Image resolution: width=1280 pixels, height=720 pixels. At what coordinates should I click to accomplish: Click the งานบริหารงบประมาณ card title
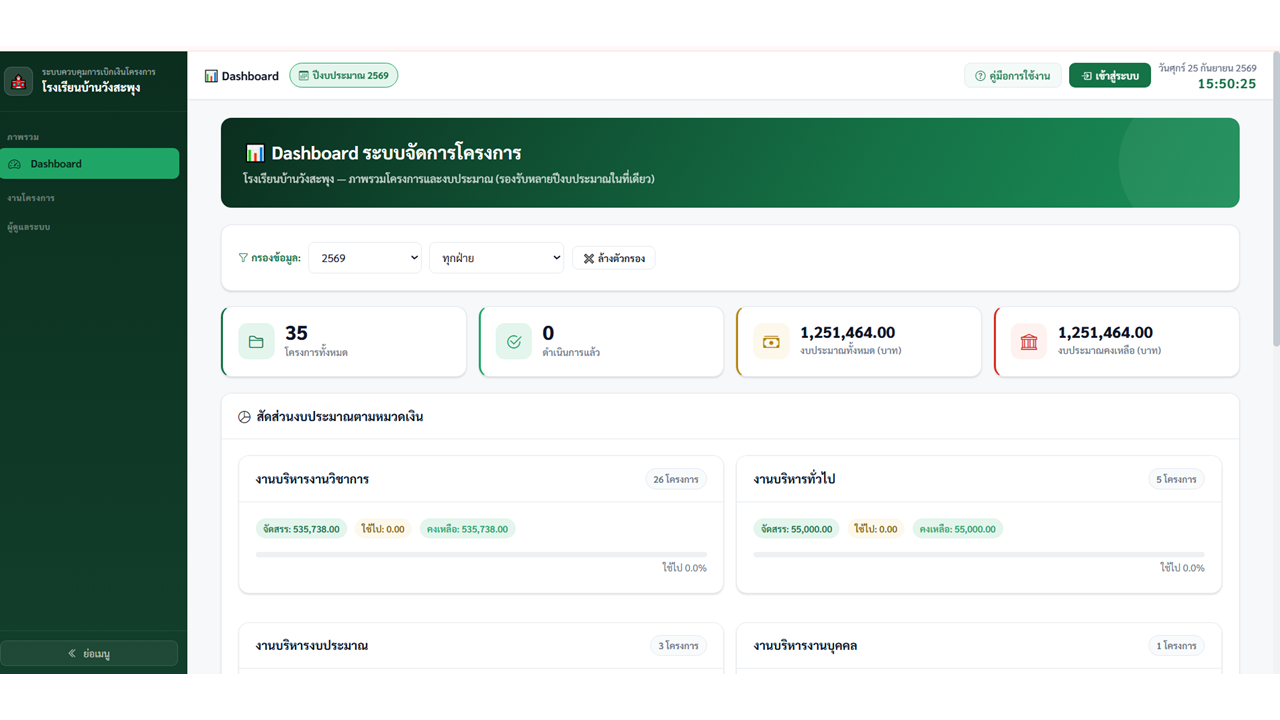[x=312, y=646]
